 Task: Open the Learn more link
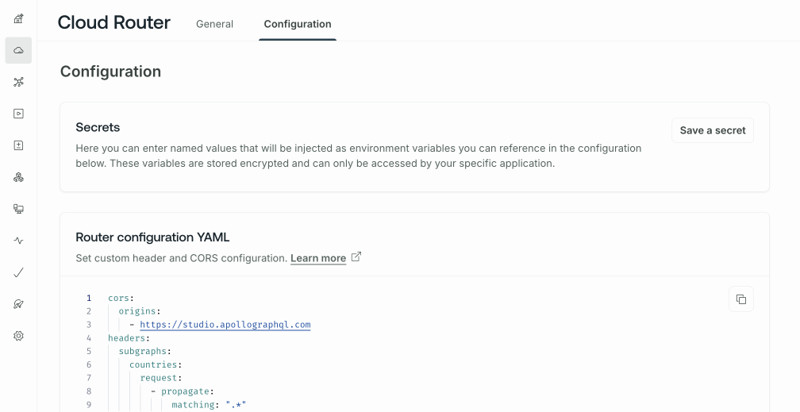[318, 258]
